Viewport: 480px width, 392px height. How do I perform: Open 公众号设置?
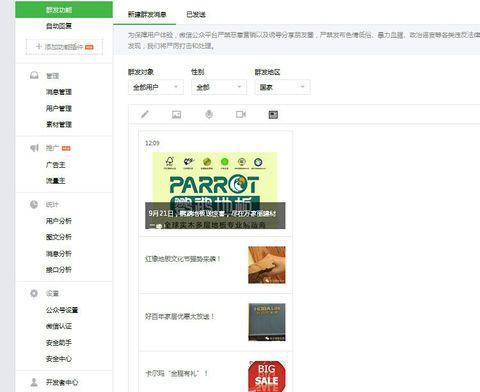[62, 310]
